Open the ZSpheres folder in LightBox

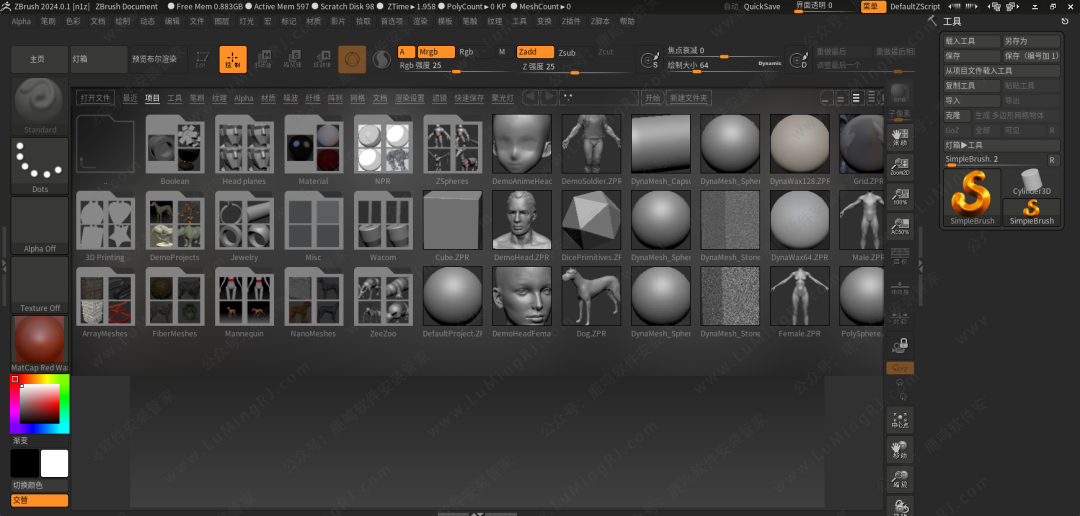point(453,149)
